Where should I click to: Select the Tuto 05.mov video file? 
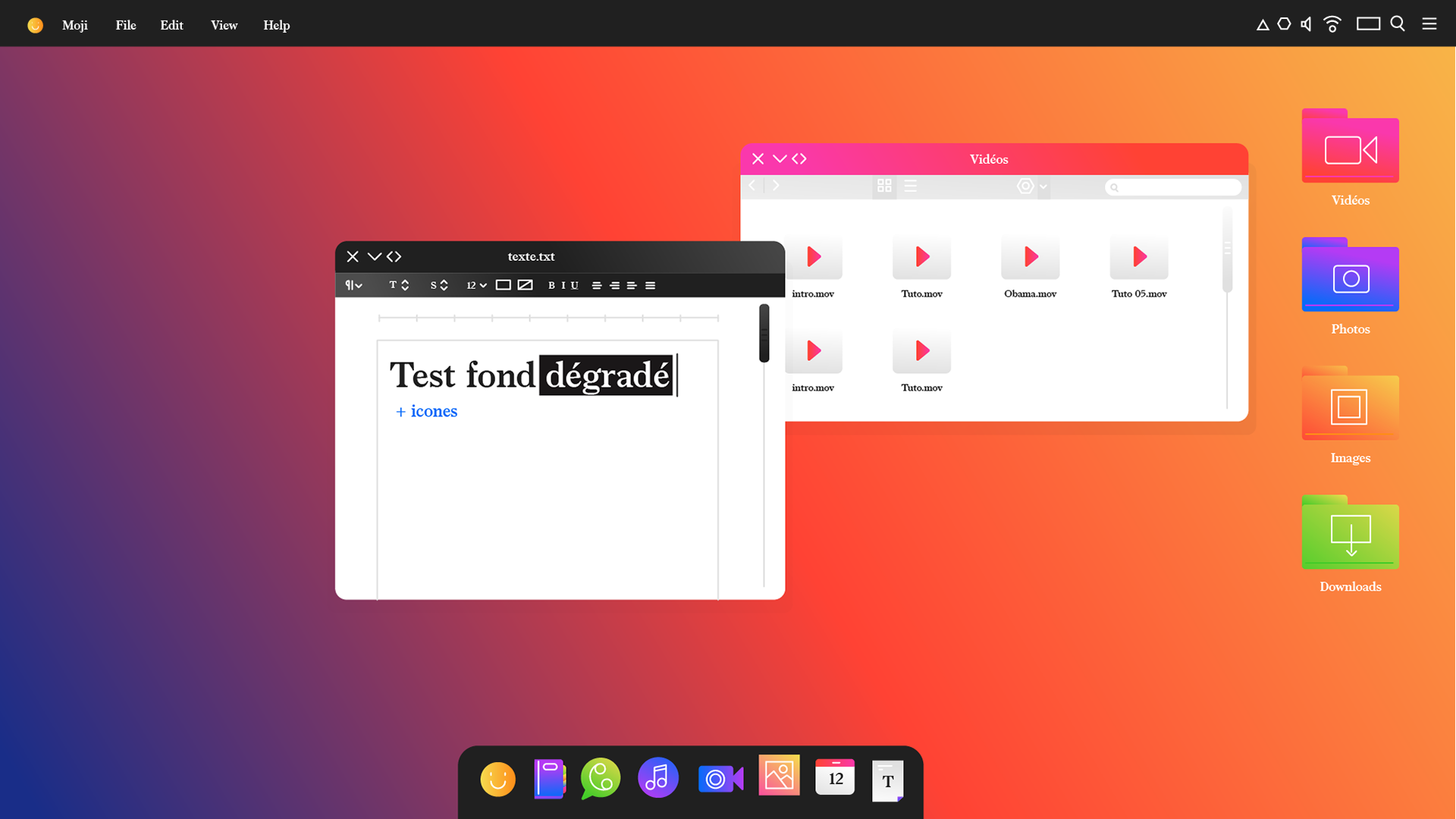coord(1139,267)
